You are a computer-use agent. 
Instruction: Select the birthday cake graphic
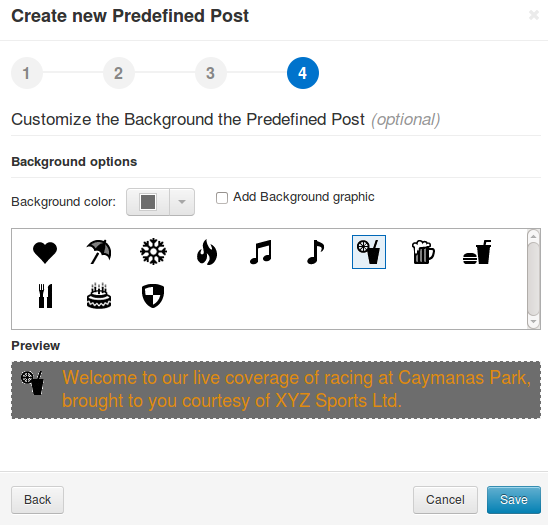(99, 296)
